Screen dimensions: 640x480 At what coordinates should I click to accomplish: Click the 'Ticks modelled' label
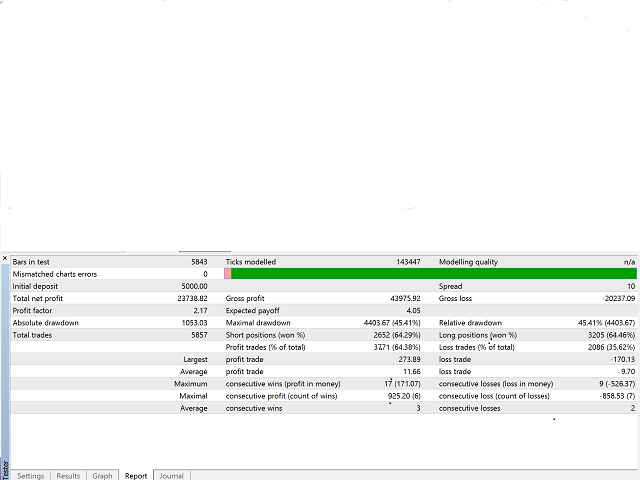pyautogui.click(x=251, y=262)
